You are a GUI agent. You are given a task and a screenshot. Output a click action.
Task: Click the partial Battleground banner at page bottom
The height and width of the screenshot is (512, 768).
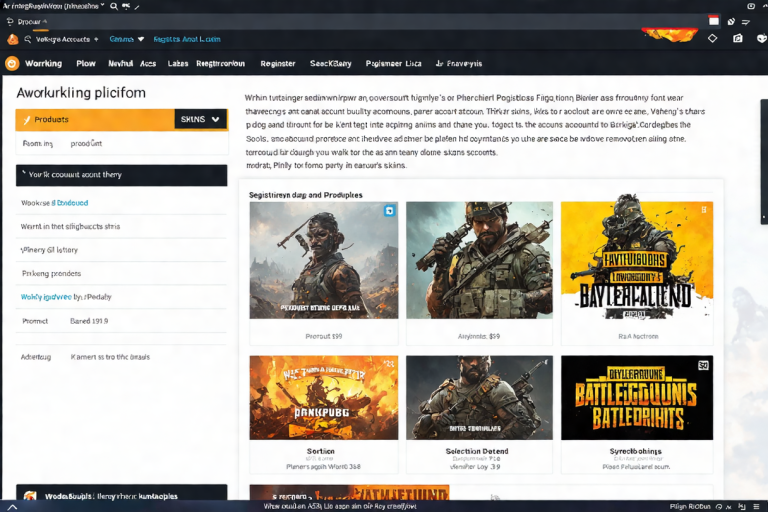[349, 492]
